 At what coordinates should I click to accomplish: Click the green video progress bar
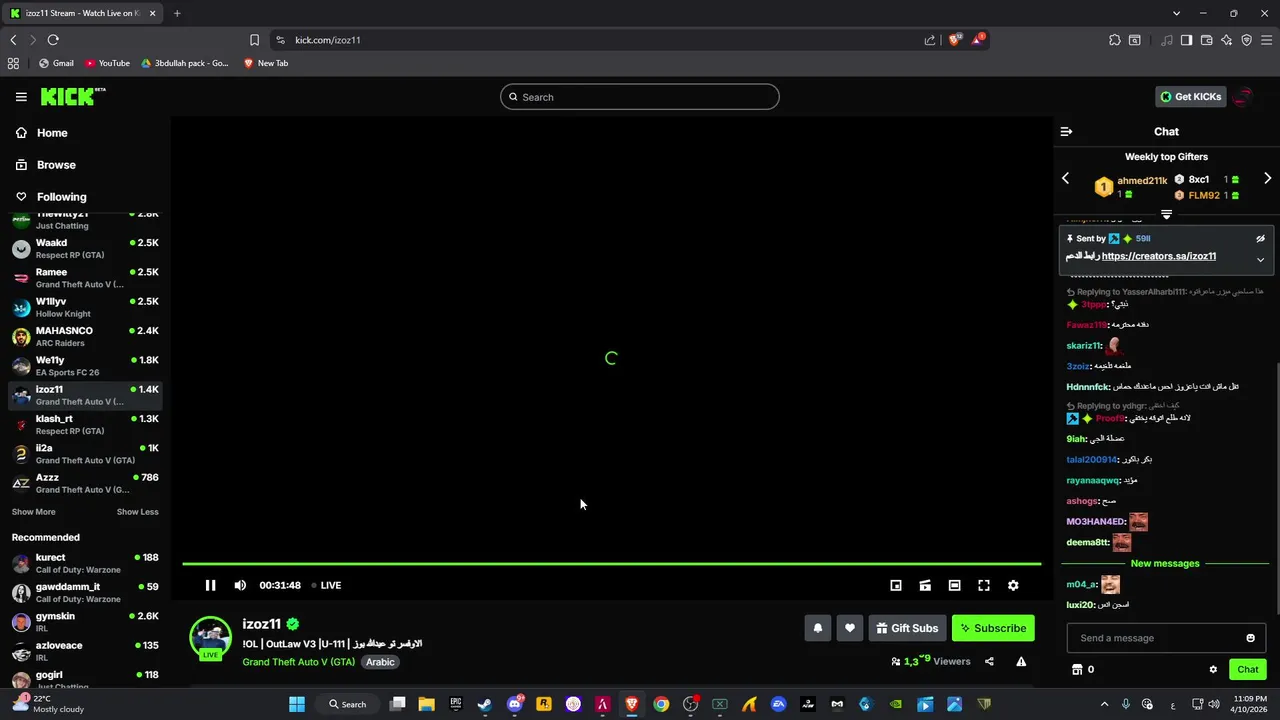(611, 564)
